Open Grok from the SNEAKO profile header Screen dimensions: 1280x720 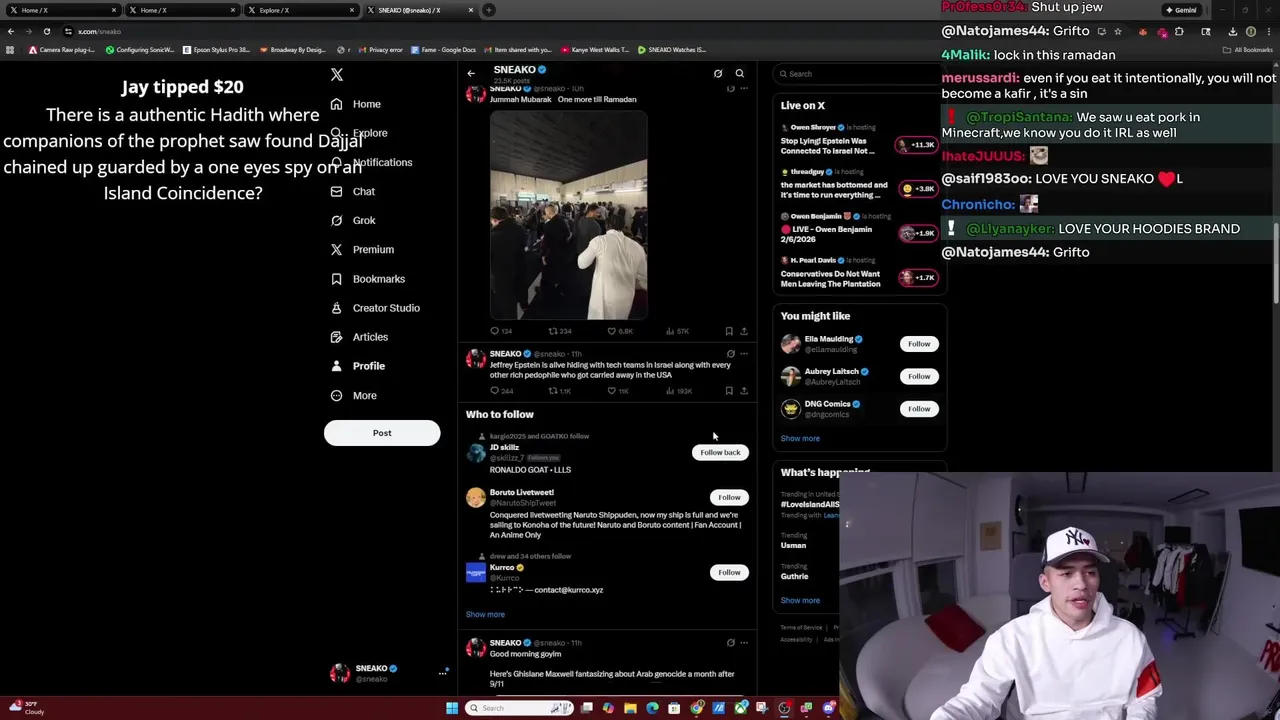click(x=718, y=73)
